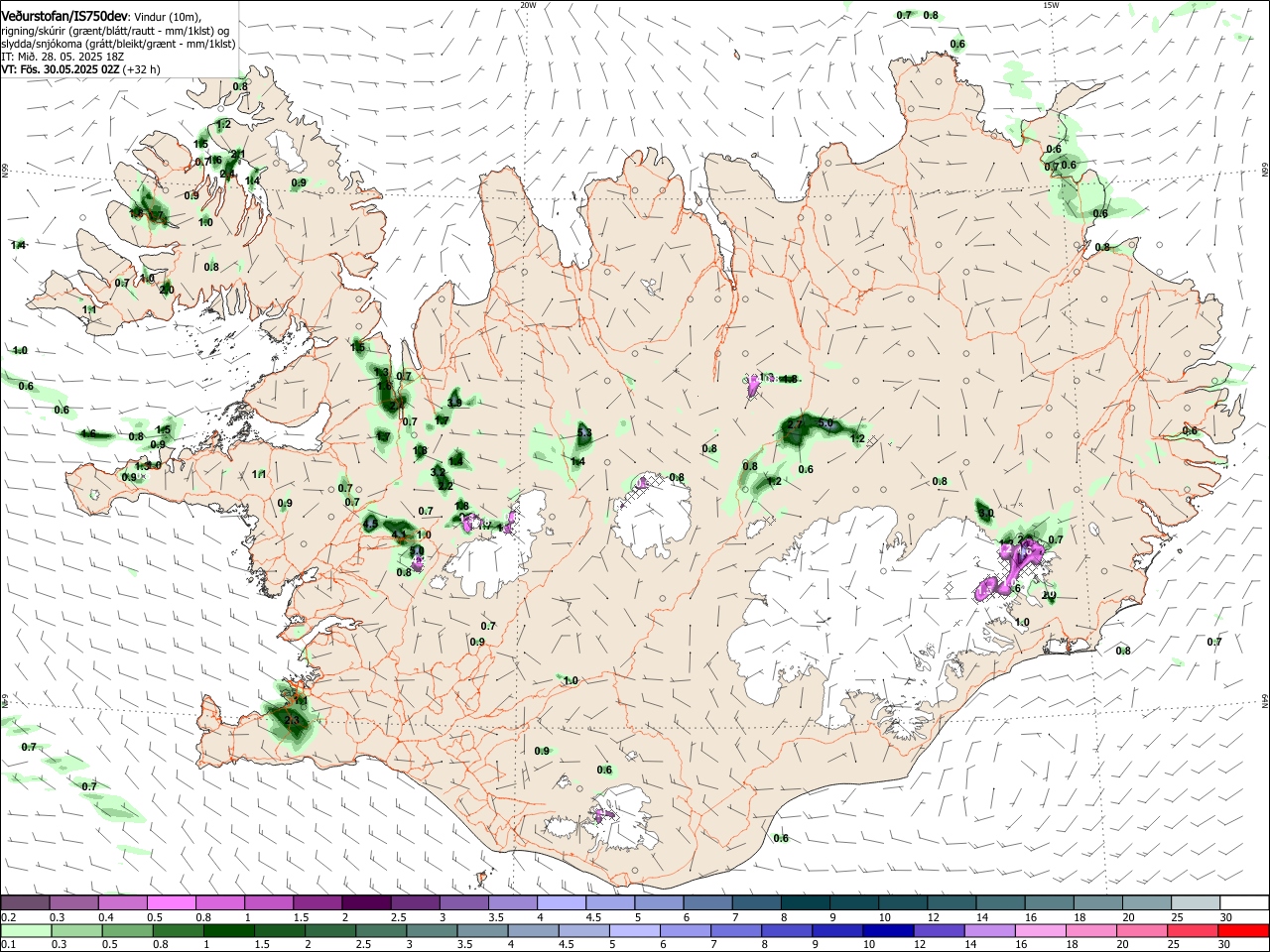This screenshot has height=952, width=1270.
Task: Select pale lavender 5 swatch, lower legend row
Action: tap(636, 931)
